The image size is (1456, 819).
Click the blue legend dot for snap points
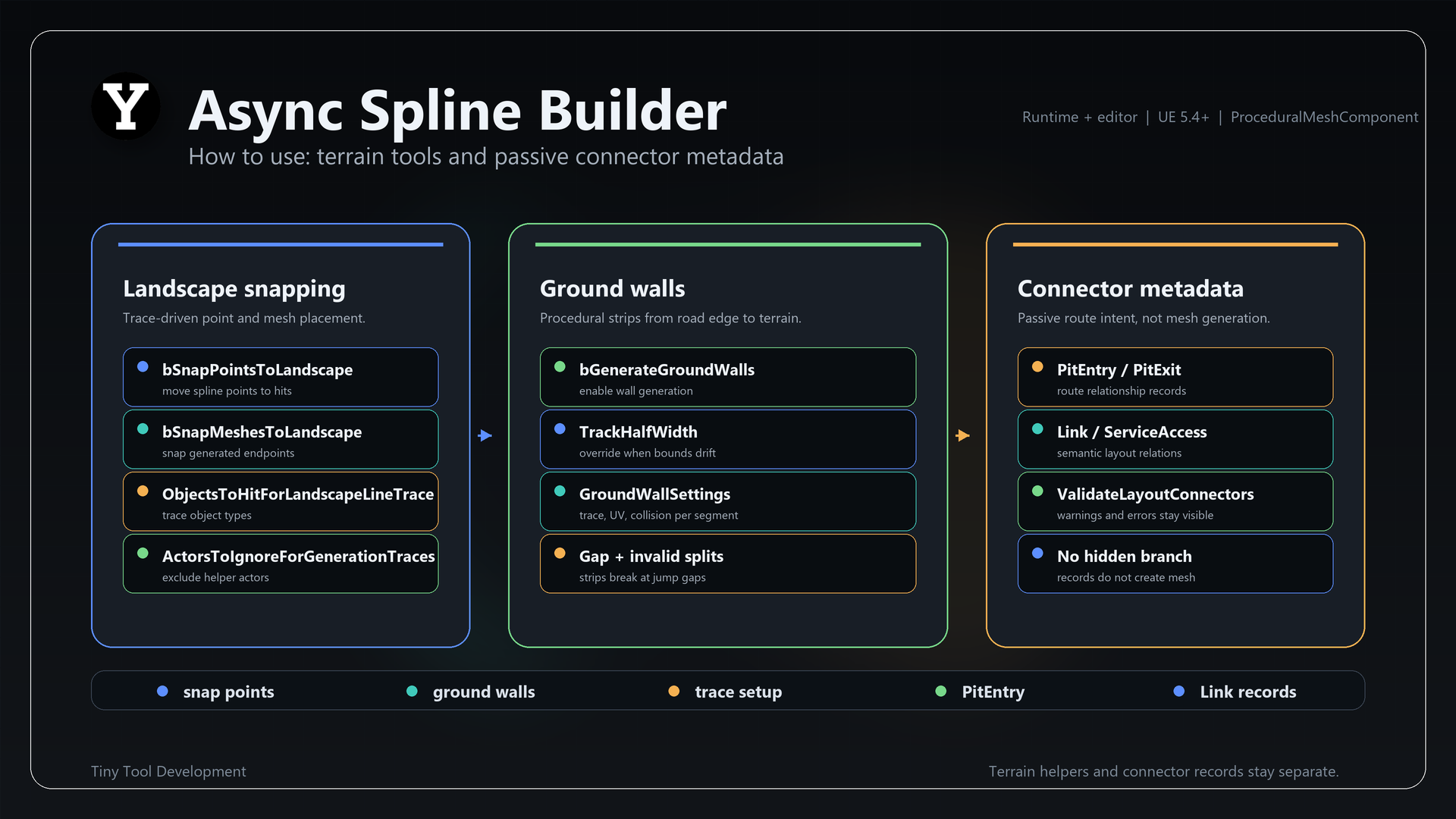(x=162, y=691)
